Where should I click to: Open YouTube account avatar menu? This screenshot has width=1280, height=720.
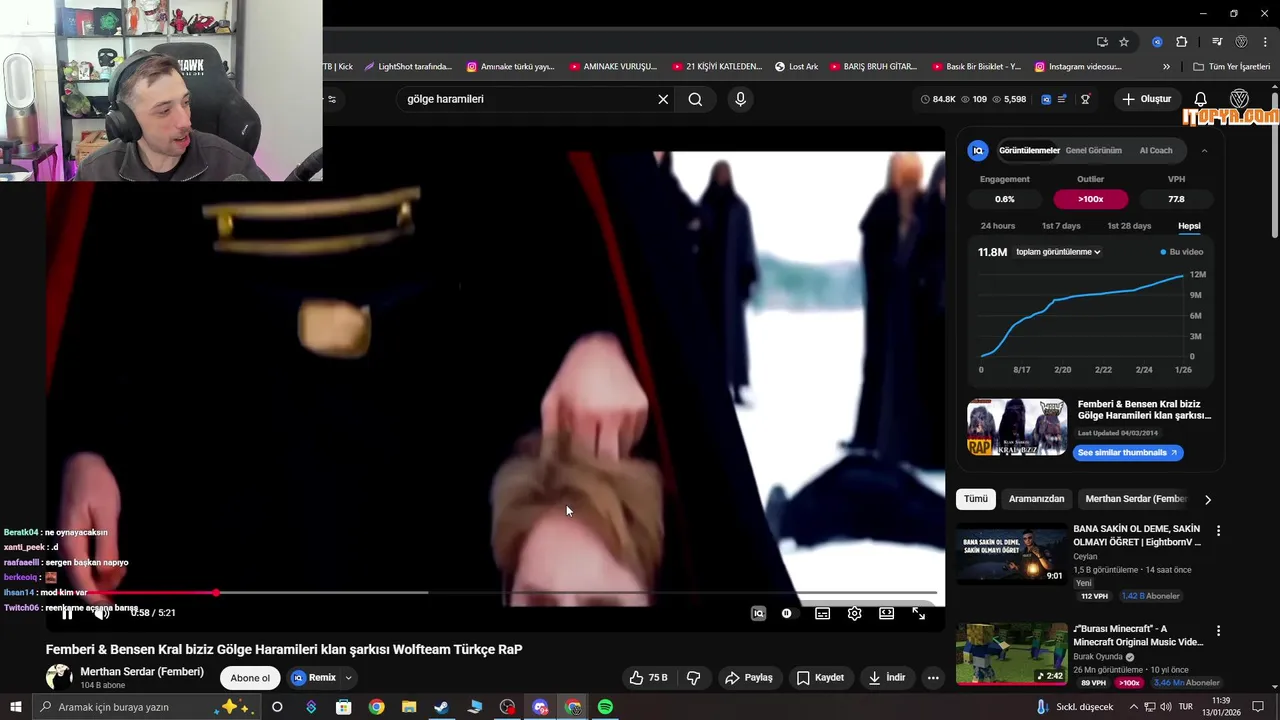[x=1239, y=99]
